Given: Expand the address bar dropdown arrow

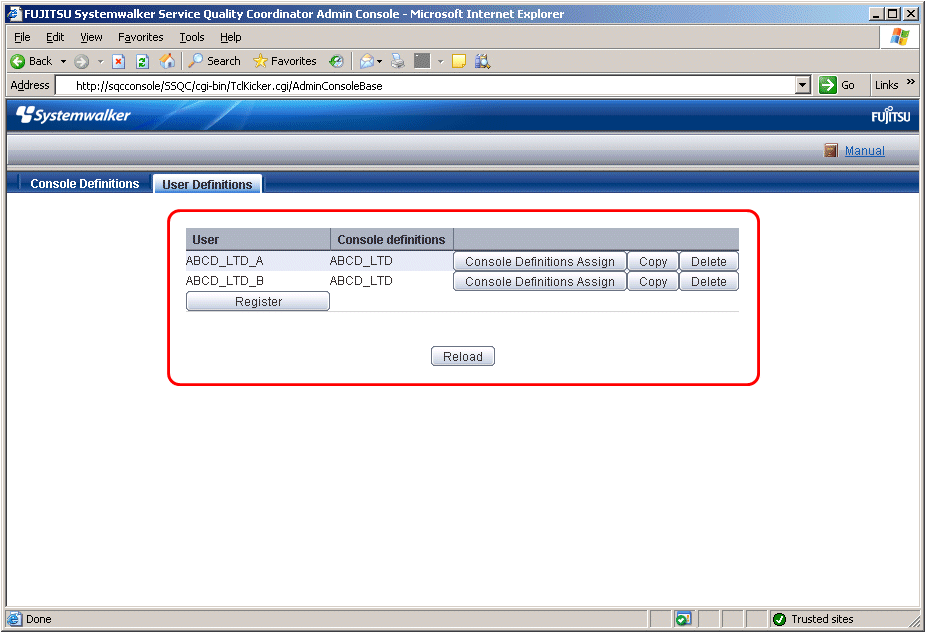Looking at the screenshot, I should pyautogui.click(x=803, y=86).
